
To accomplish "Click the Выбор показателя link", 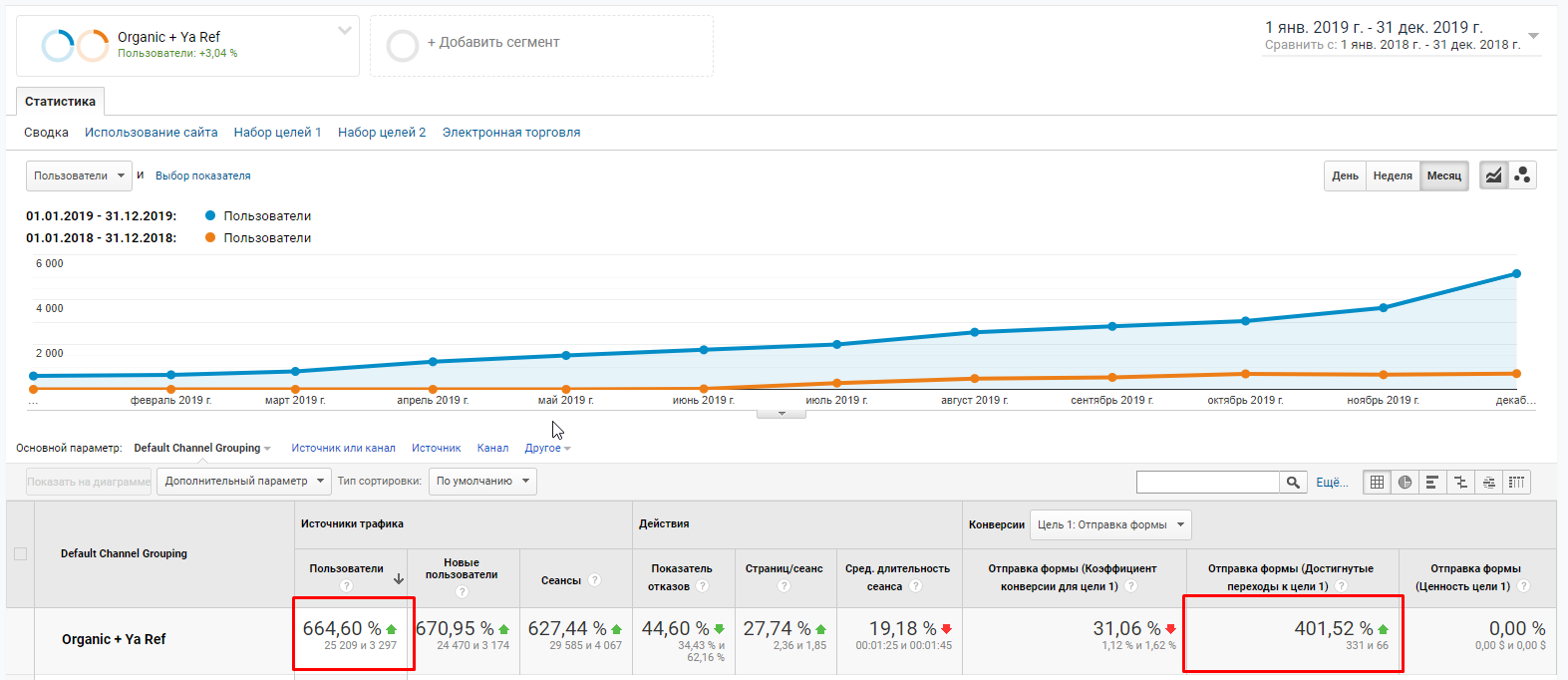I will pyautogui.click(x=202, y=175).
